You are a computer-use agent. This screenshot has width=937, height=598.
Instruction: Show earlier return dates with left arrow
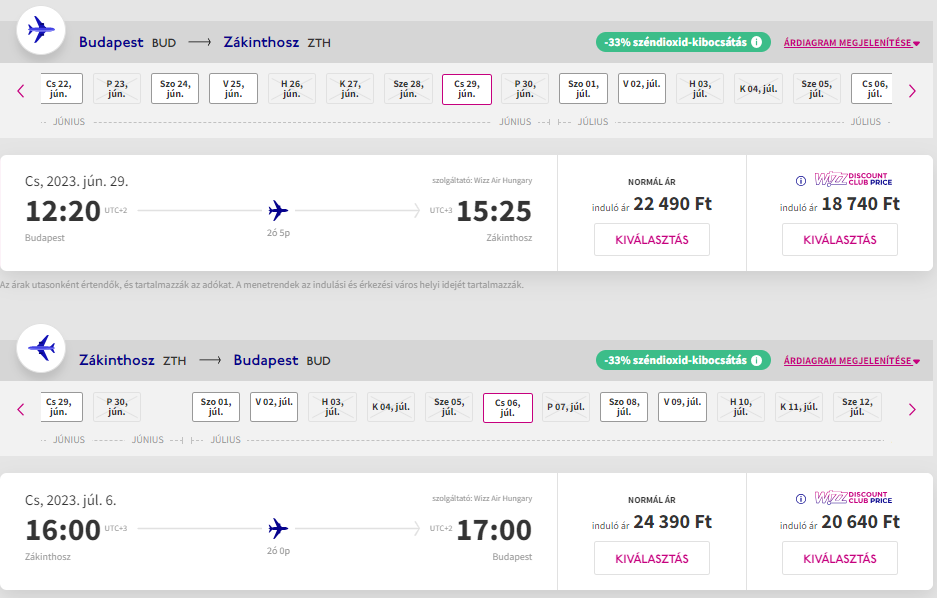20,409
